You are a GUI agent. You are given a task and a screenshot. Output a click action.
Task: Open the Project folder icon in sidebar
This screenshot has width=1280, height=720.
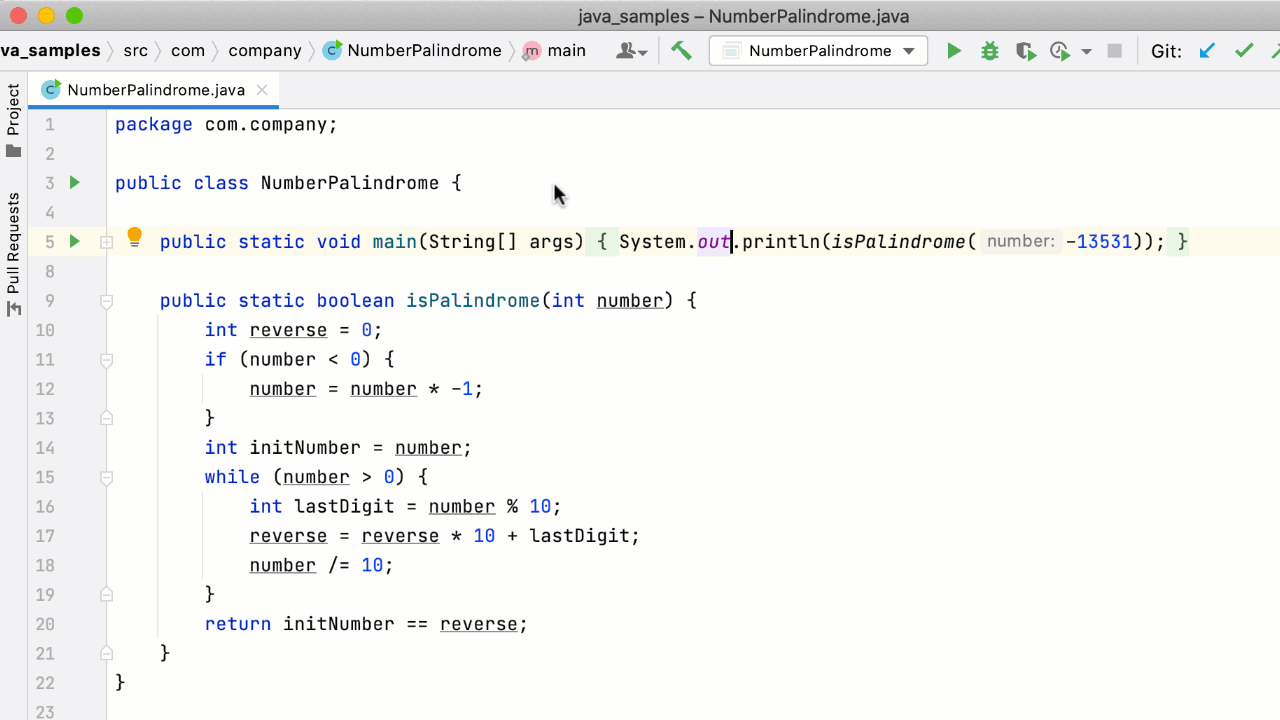pos(13,151)
